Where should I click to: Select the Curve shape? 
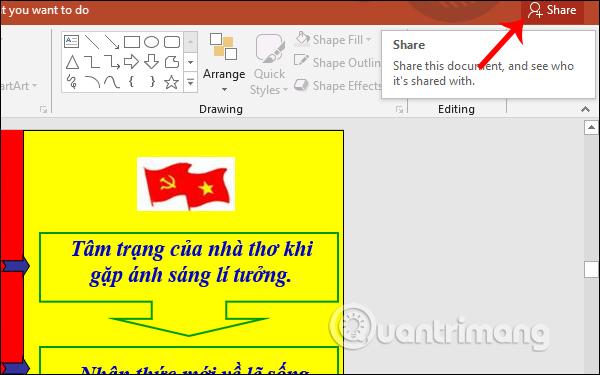coord(112,82)
